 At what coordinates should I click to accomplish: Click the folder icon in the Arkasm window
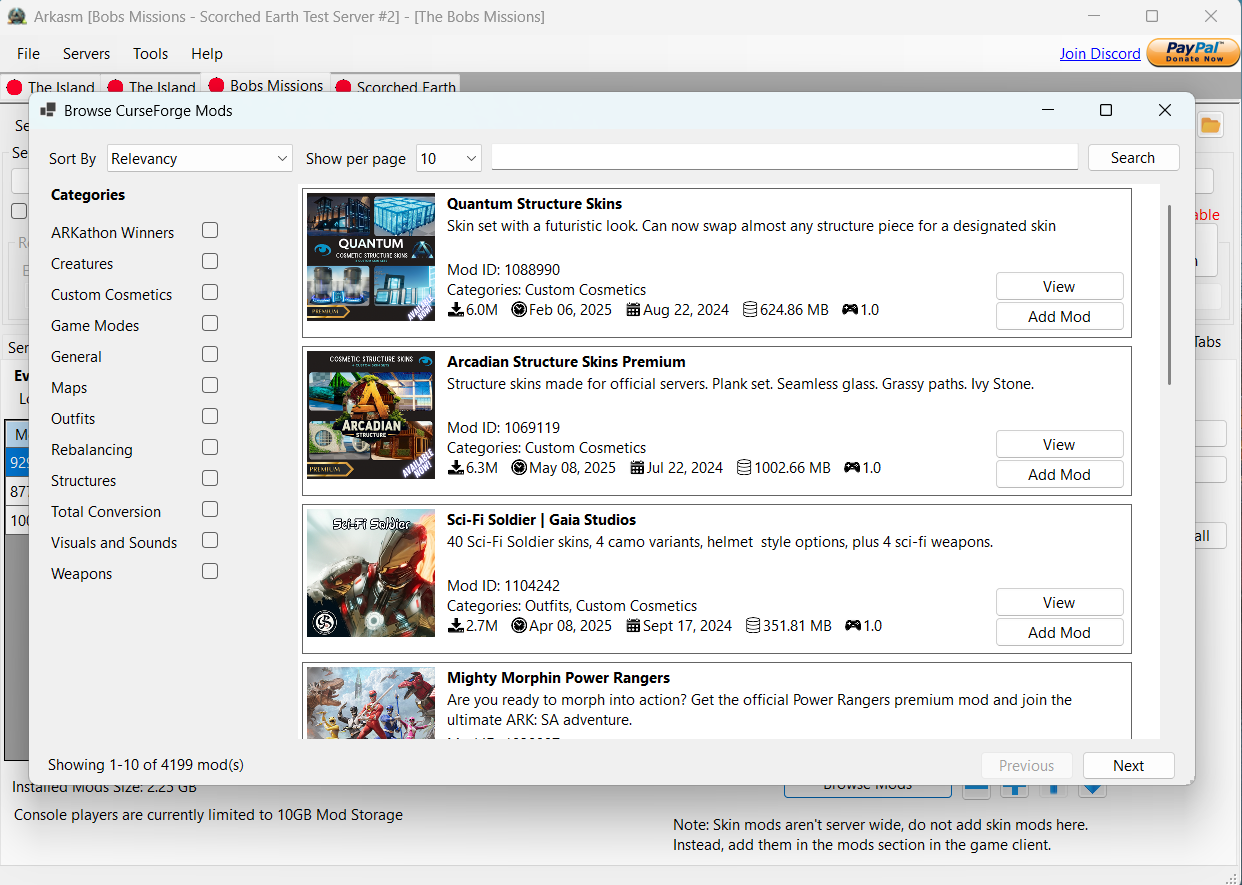pyautogui.click(x=1210, y=125)
